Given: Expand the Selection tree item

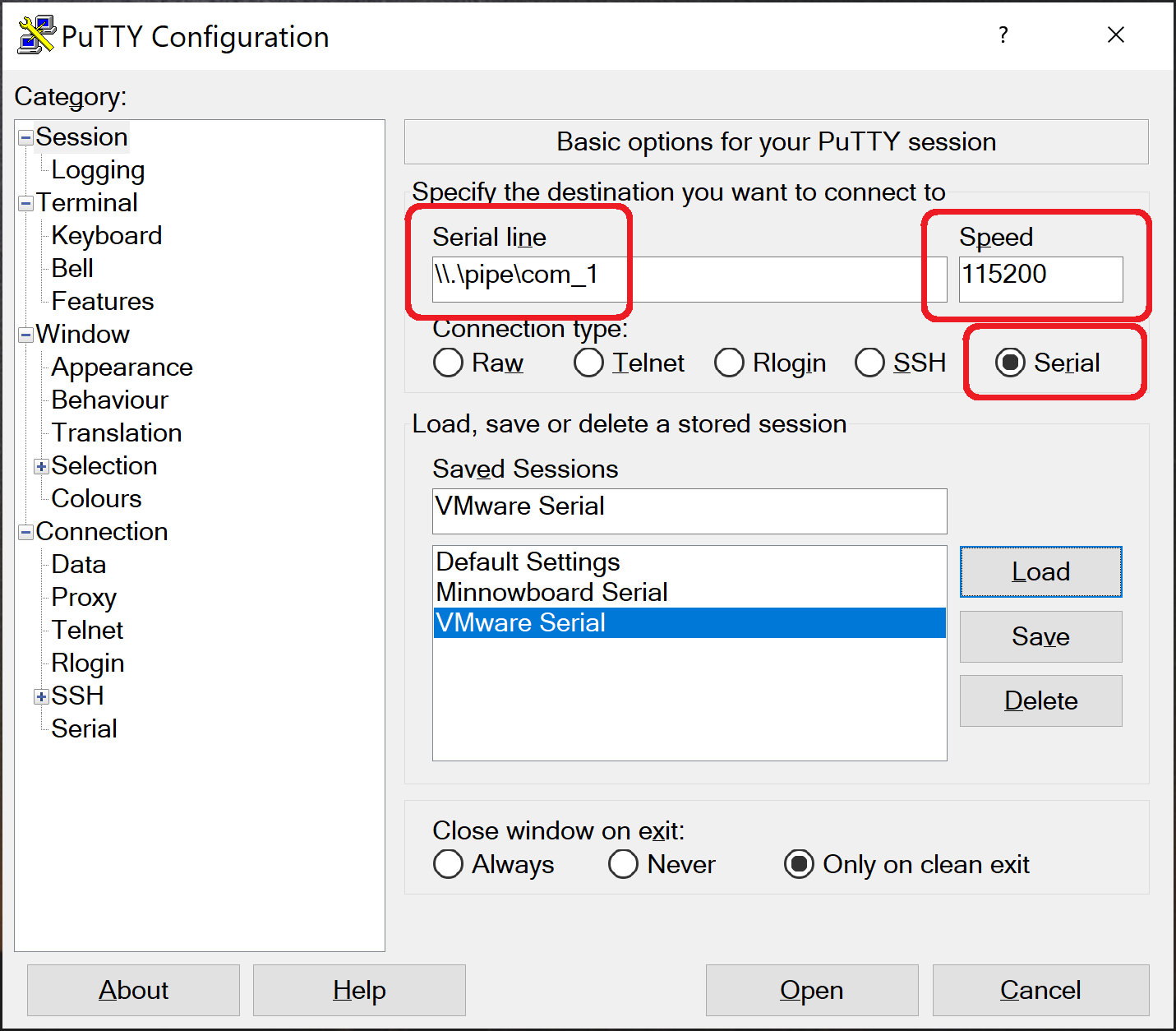Looking at the screenshot, I should tap(40, 466).
